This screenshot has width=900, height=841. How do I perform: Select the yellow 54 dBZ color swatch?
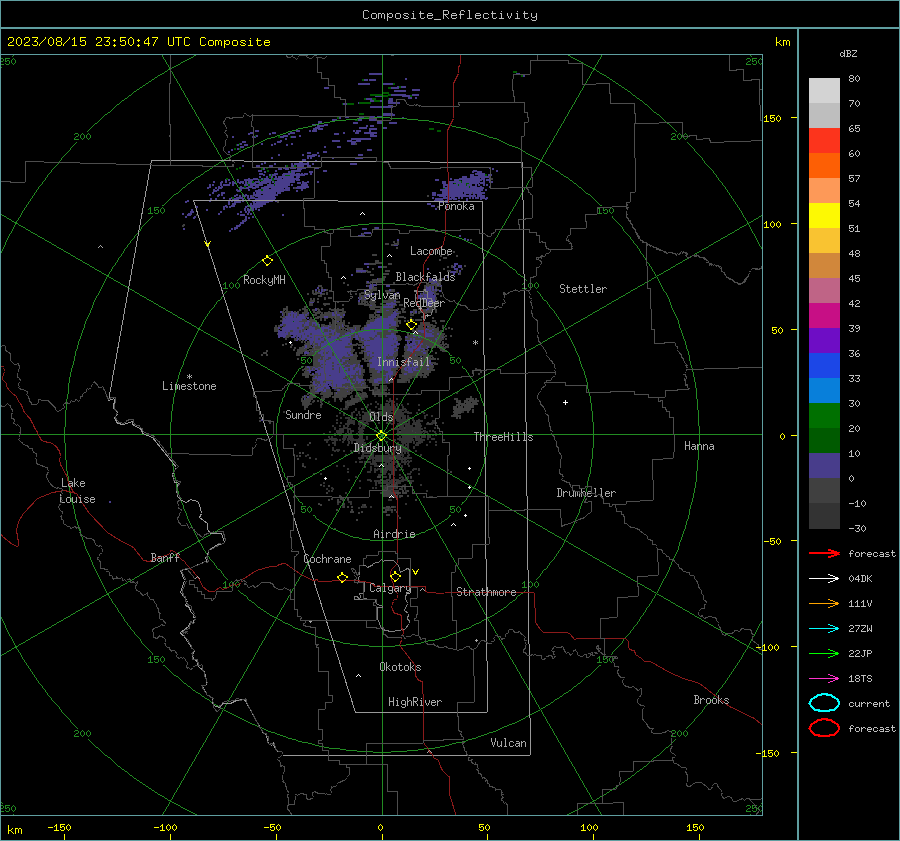pos(824,216)
